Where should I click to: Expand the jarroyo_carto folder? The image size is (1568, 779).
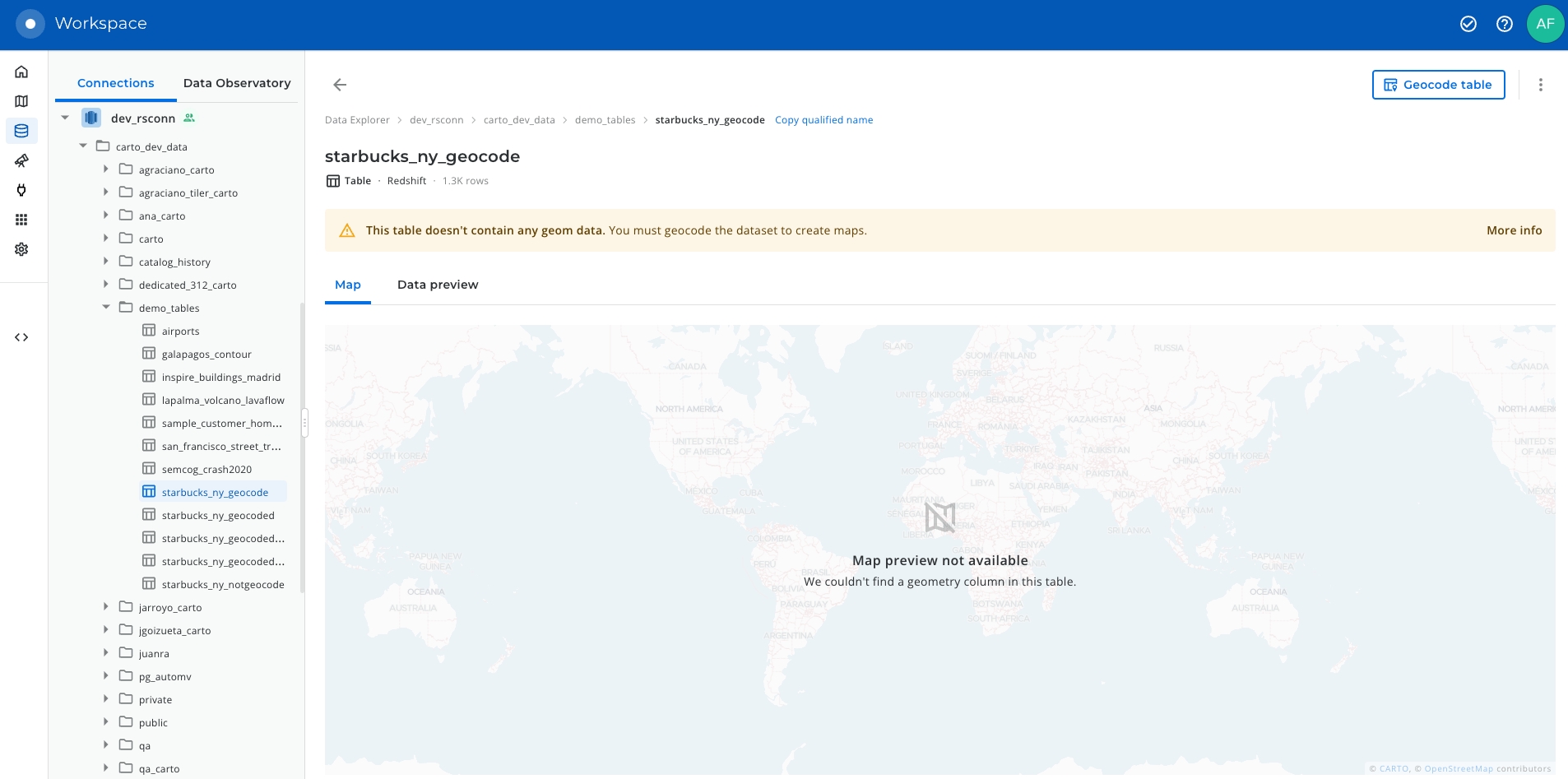(x=106, y=607)
